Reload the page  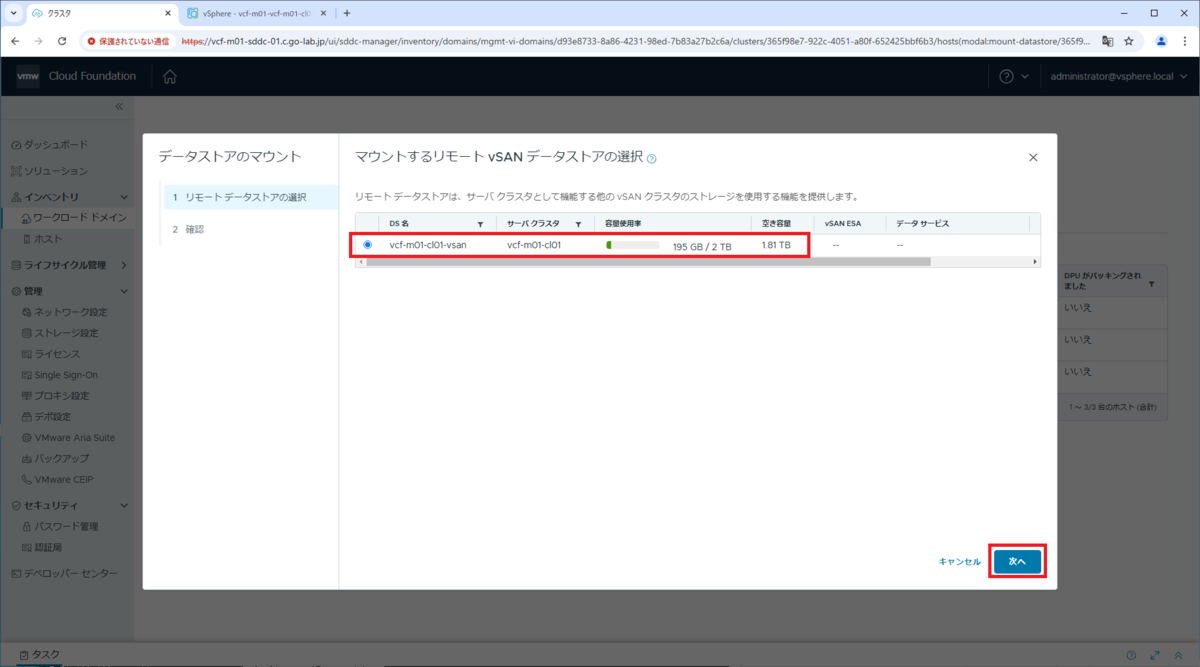tap(62, 41)
